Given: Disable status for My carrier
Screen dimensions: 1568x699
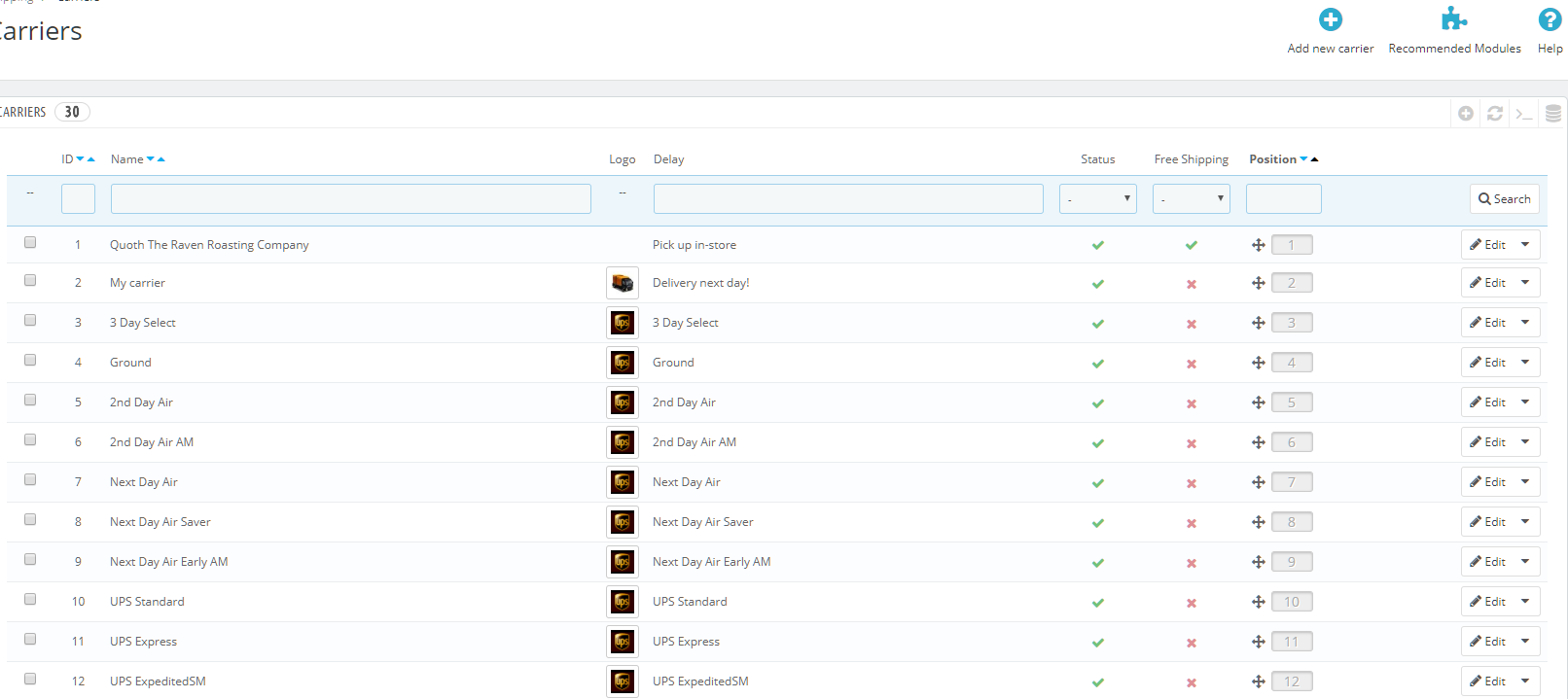Looking at the screenshot, I should pos(1097,284).
